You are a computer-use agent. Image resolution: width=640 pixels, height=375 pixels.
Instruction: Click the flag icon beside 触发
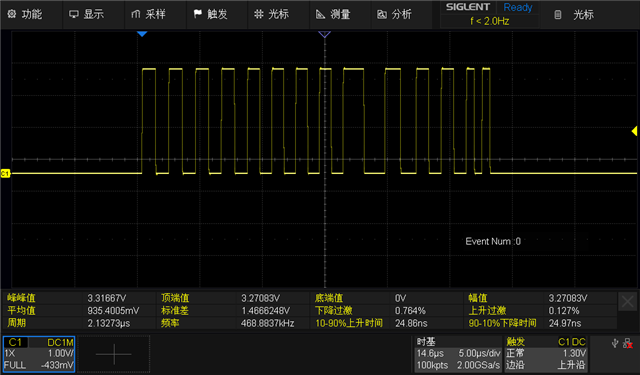(198, 14)
